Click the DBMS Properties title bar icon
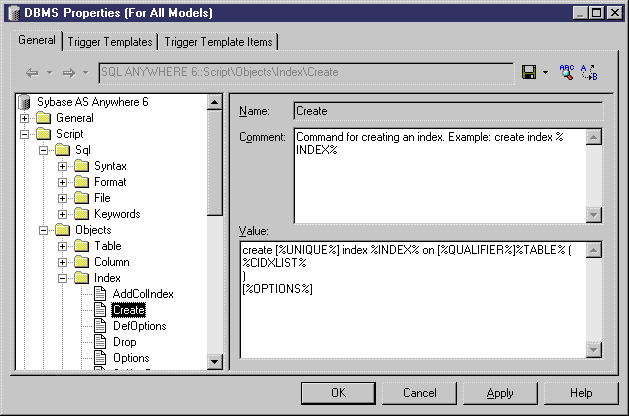This screenshot has height=416, width=629. click(14, 13)
